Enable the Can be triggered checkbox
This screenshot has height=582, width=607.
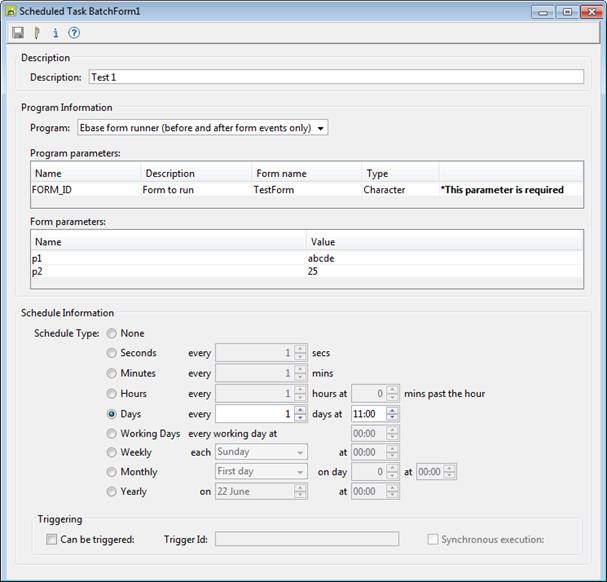click(x=52, y=540)
